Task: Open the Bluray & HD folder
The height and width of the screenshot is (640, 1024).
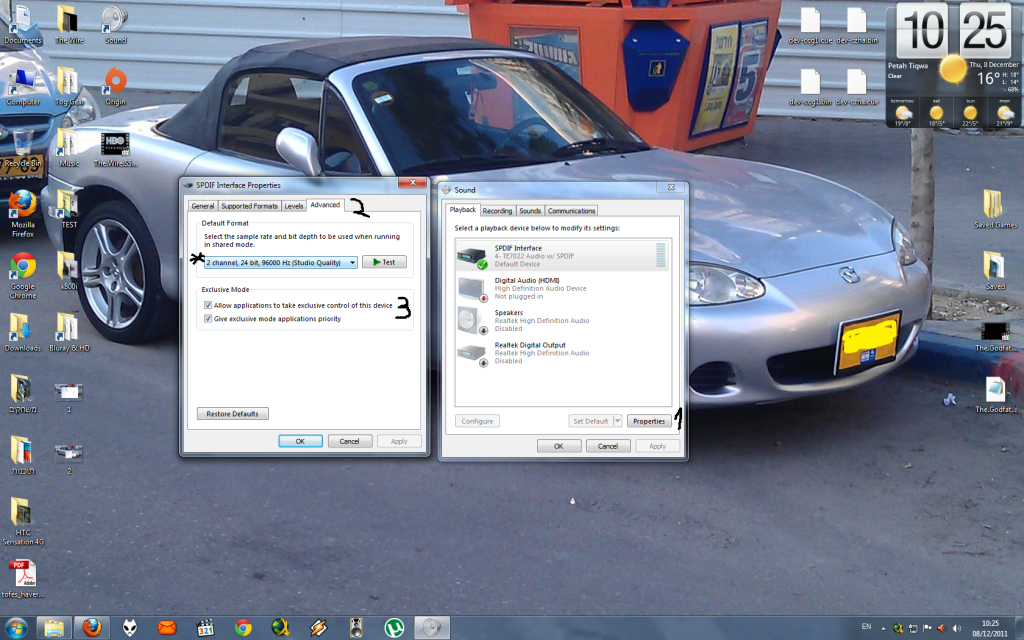Action: (69, 333)
